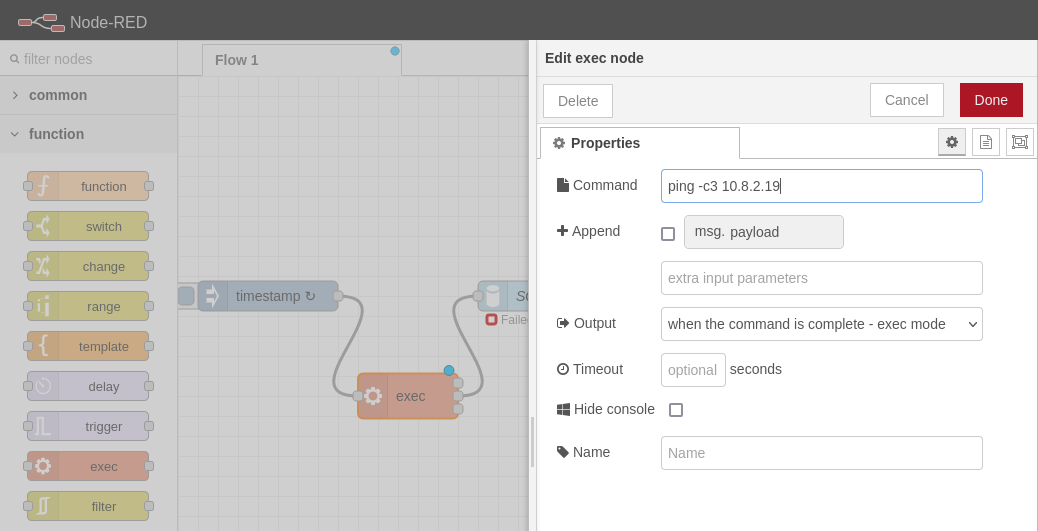Click the exec node on the canvas
The width and height of the screenshot is (1038, 531).
point(408,396)
